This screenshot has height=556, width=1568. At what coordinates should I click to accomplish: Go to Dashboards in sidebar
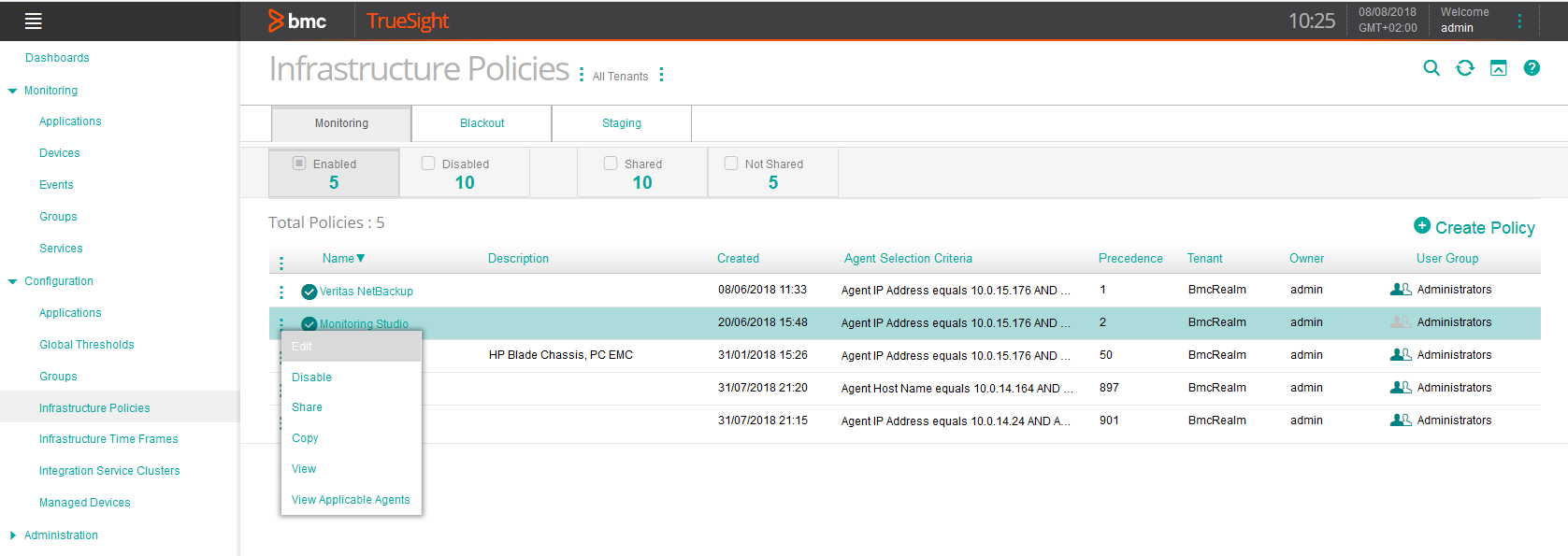coord(57,58)
